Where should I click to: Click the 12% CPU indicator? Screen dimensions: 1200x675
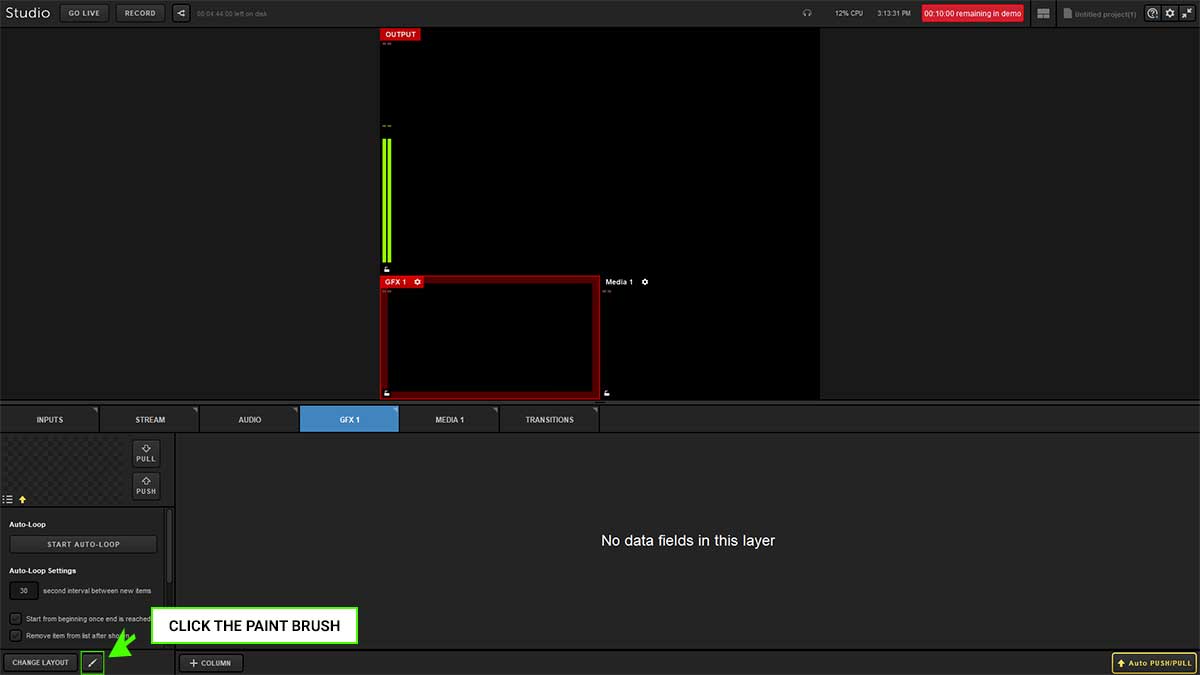(x=849, y=14)
